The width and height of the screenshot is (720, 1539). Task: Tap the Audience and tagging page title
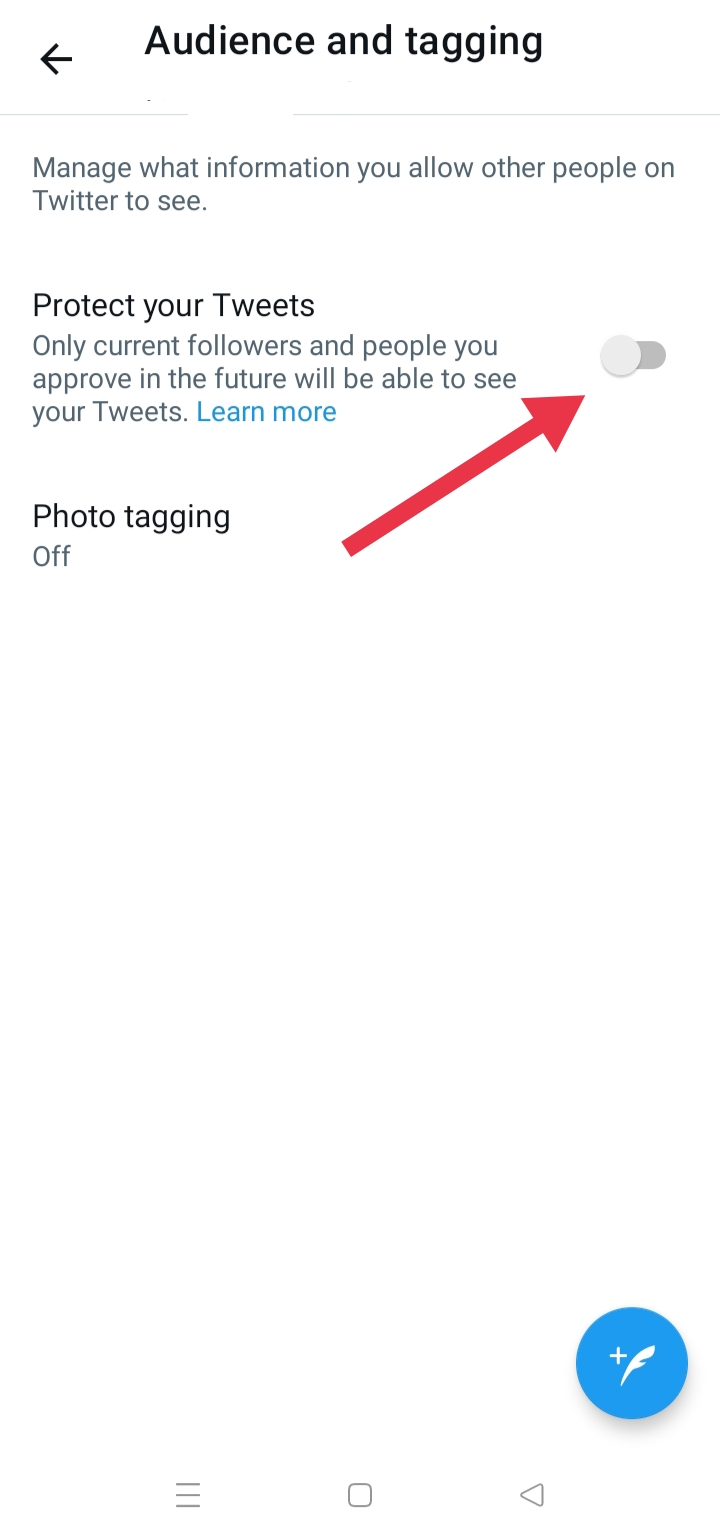pyautogui.click(x=343, y=42)
